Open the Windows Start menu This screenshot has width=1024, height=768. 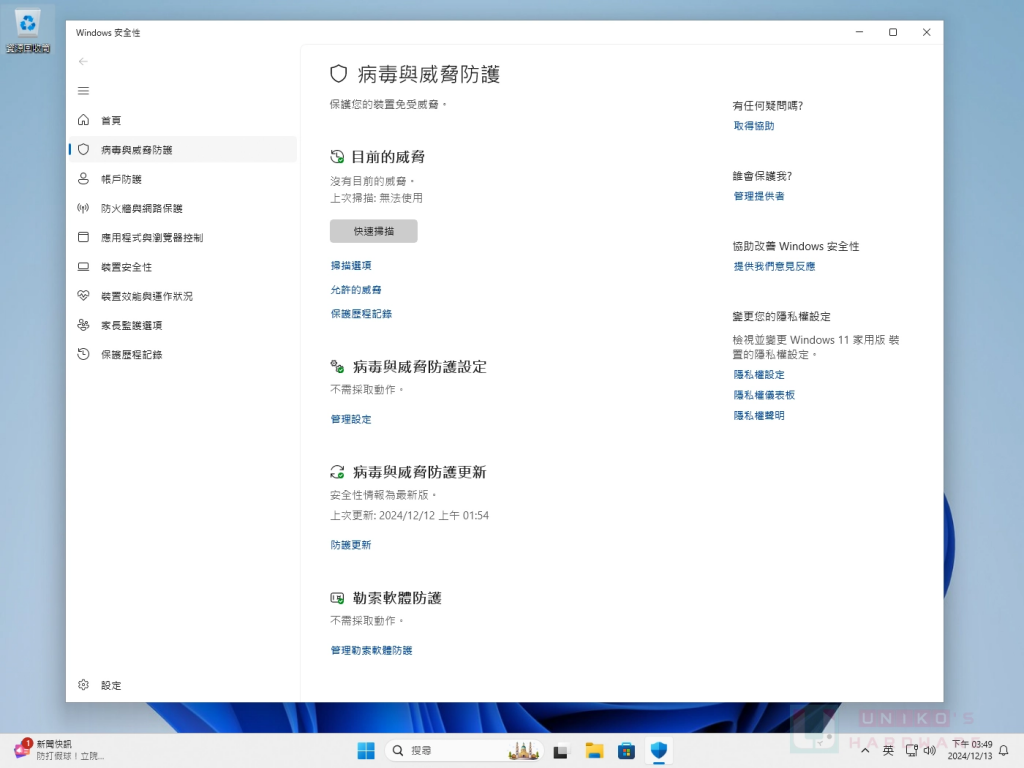click(366, 751)
